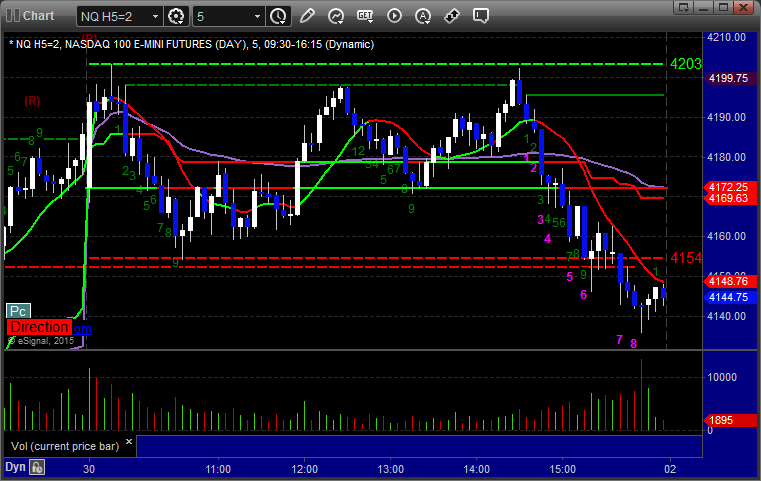Select the Vol (current price bar) tab
Viewport: 761px width, 481px height.
coord(65,446)
